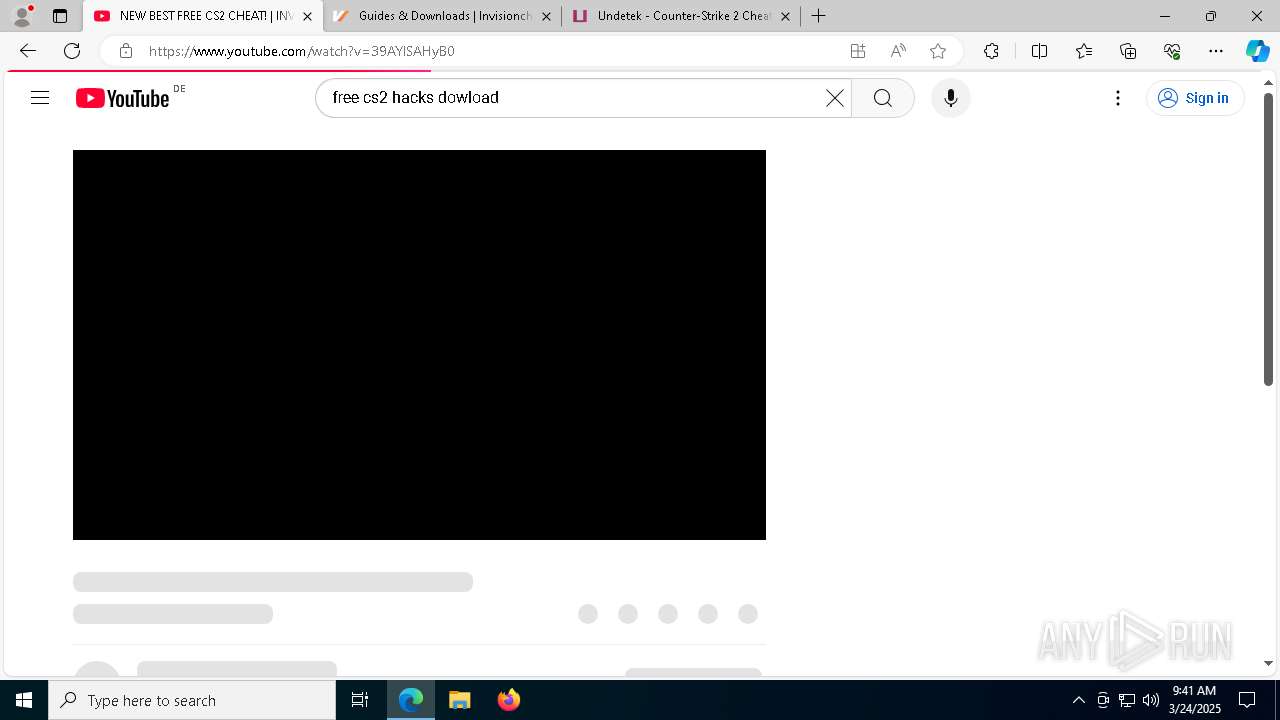Viewport: 1280px width, 720px height.
Task: Open network status tray icon
Action: point(1127,700)
